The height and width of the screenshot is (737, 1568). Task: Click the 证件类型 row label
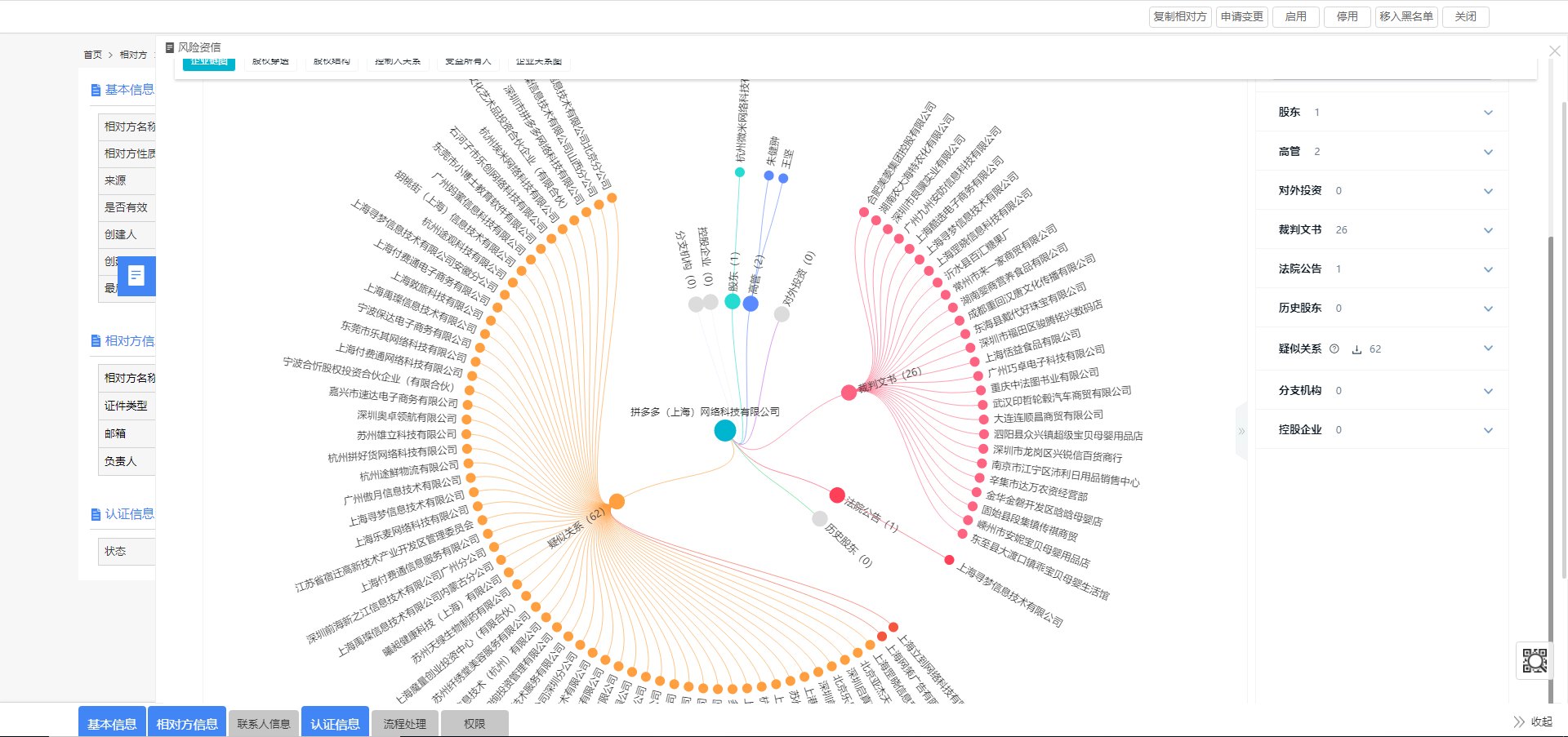click(126, 406)
